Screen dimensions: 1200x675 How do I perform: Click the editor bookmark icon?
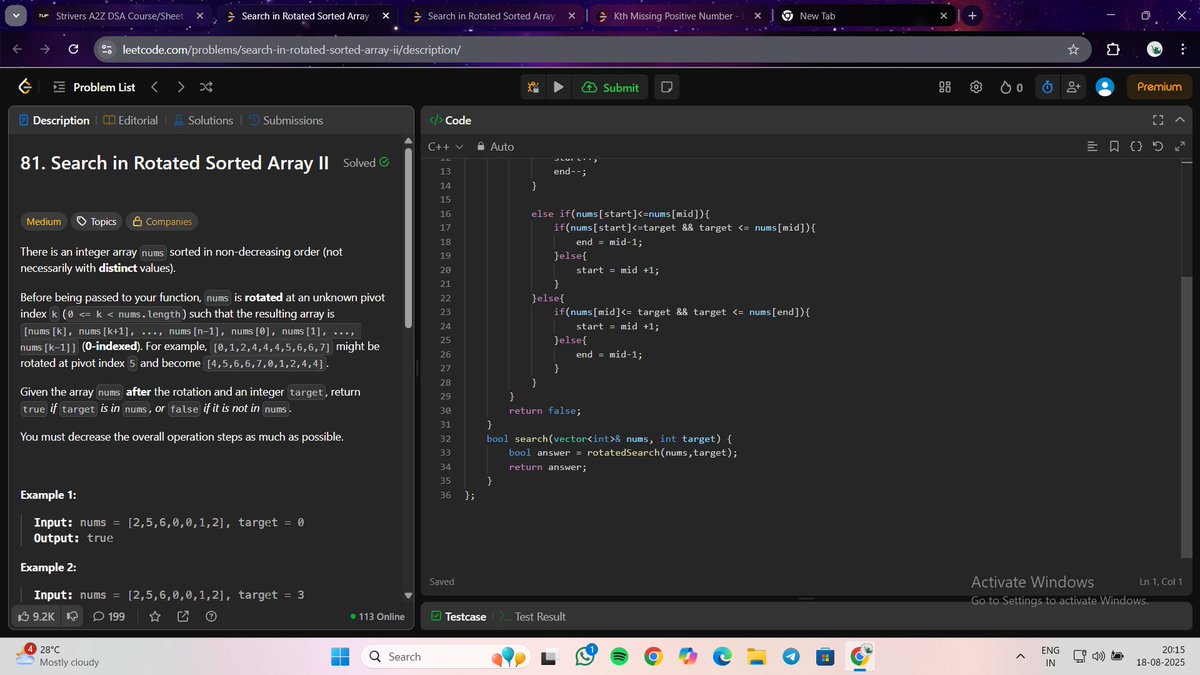coord(1114,147)
